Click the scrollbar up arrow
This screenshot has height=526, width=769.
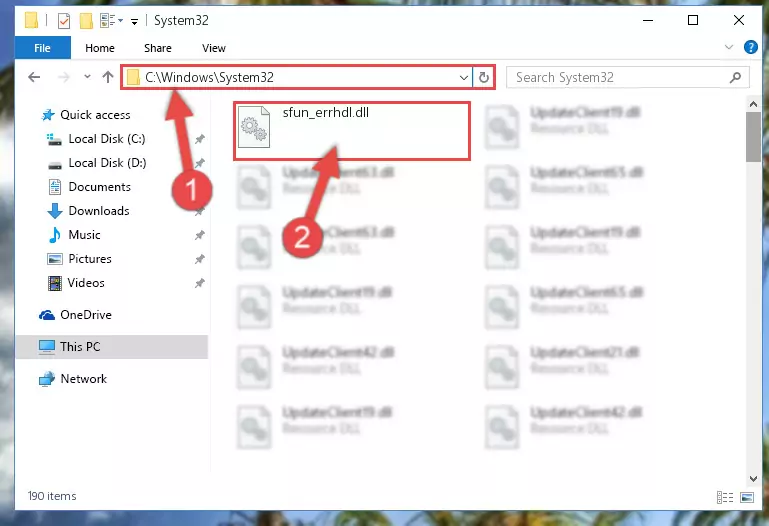coord(753,104)
